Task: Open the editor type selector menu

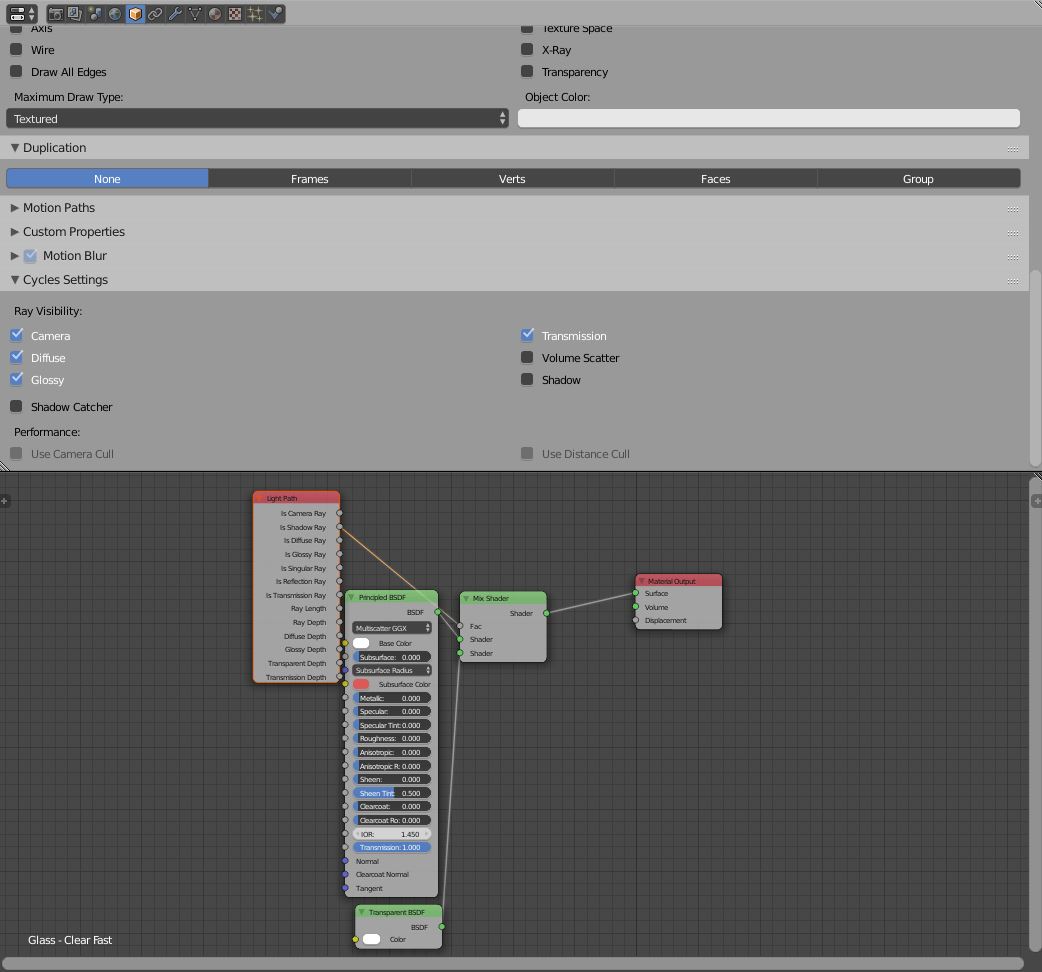Action: pyautogui.click(x=21, y=13)
